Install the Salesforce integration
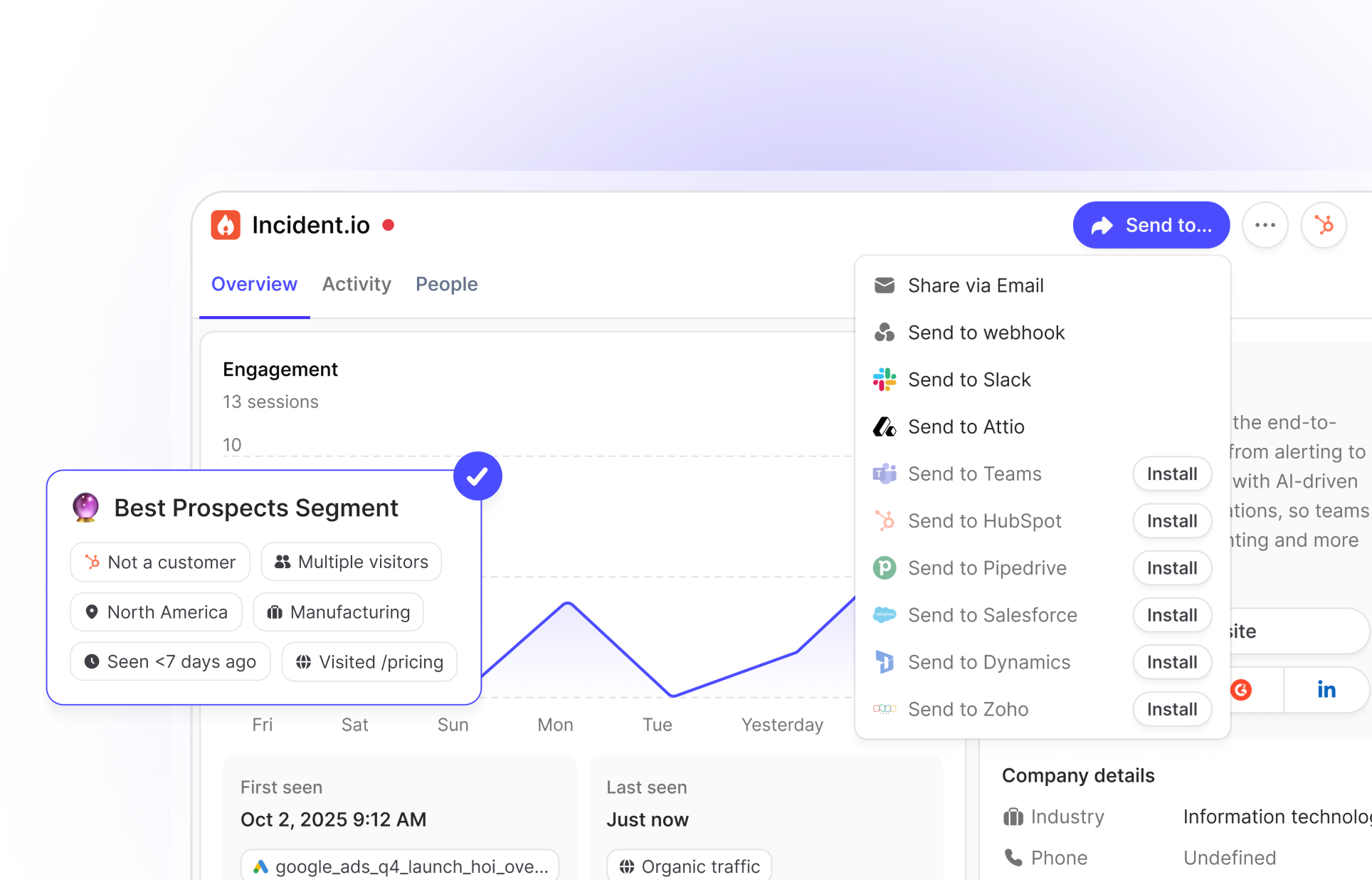 point(1171,615)
